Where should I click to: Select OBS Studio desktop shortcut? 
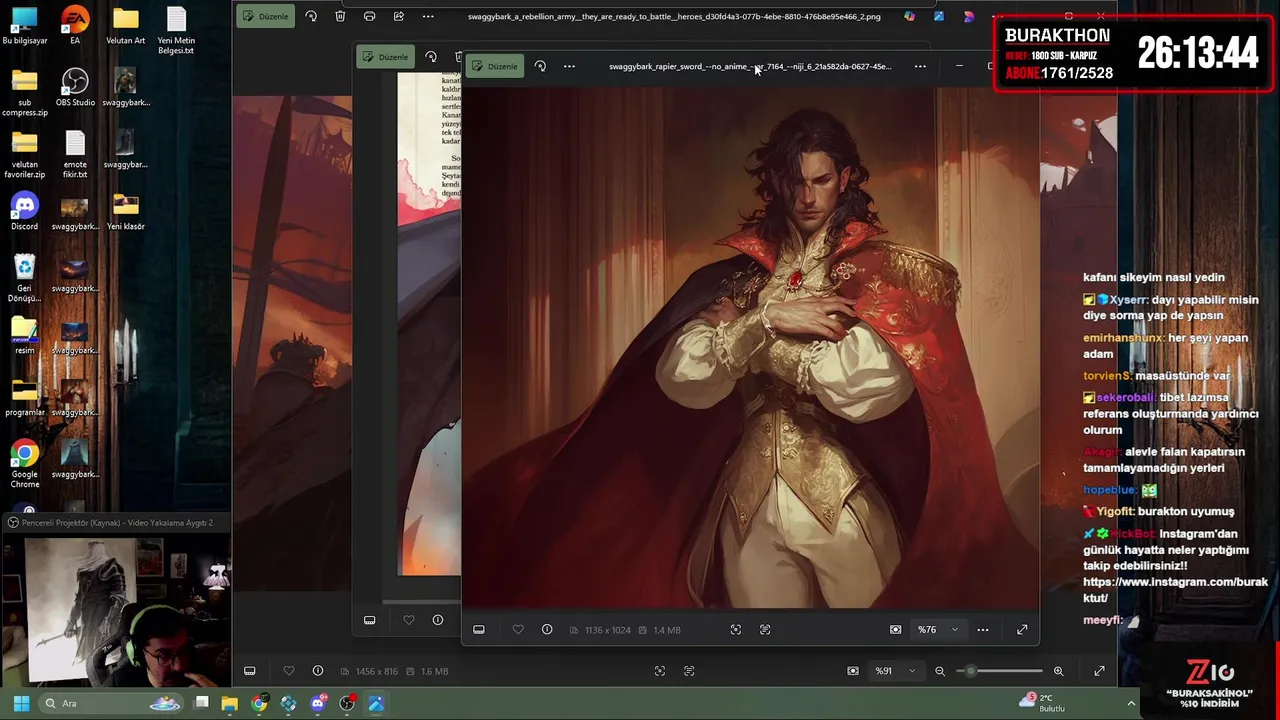75,88
